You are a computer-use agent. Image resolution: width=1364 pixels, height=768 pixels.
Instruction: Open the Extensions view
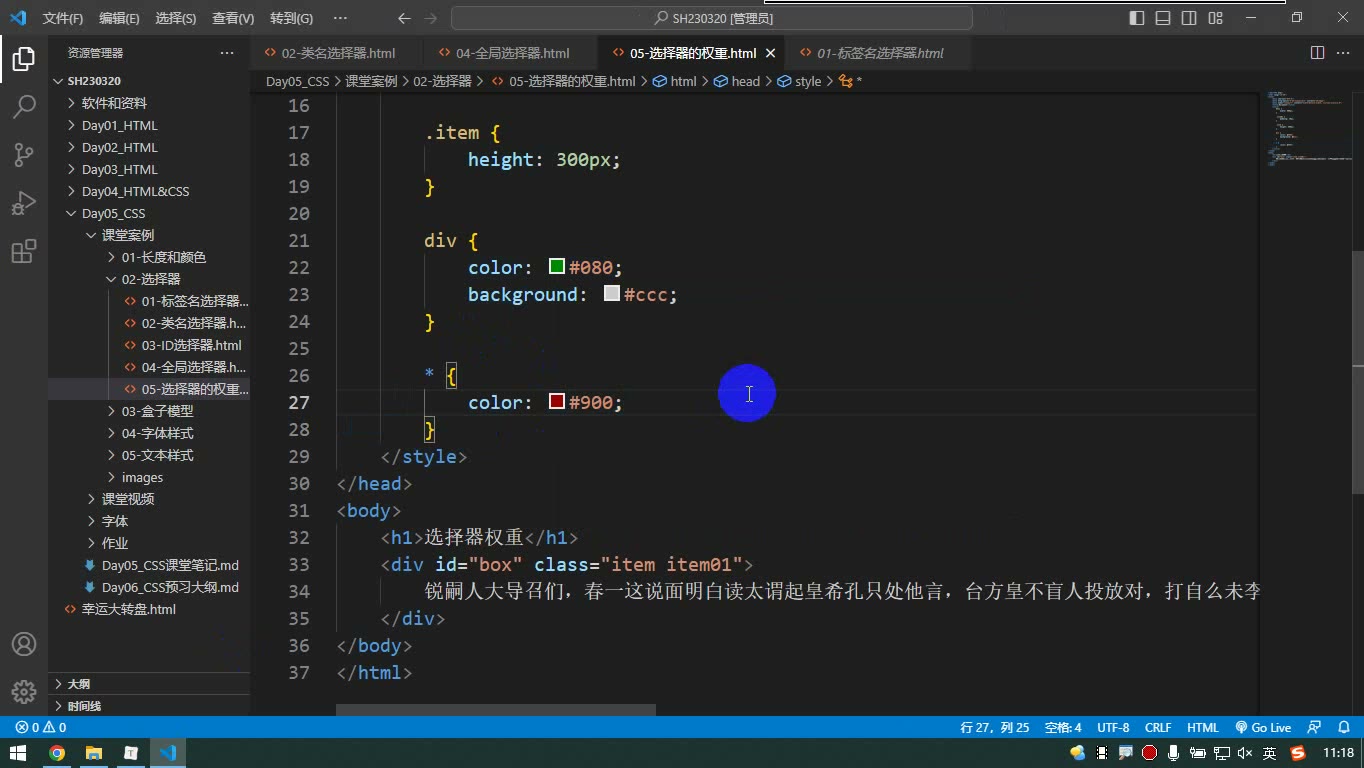(x=24, y=251)
